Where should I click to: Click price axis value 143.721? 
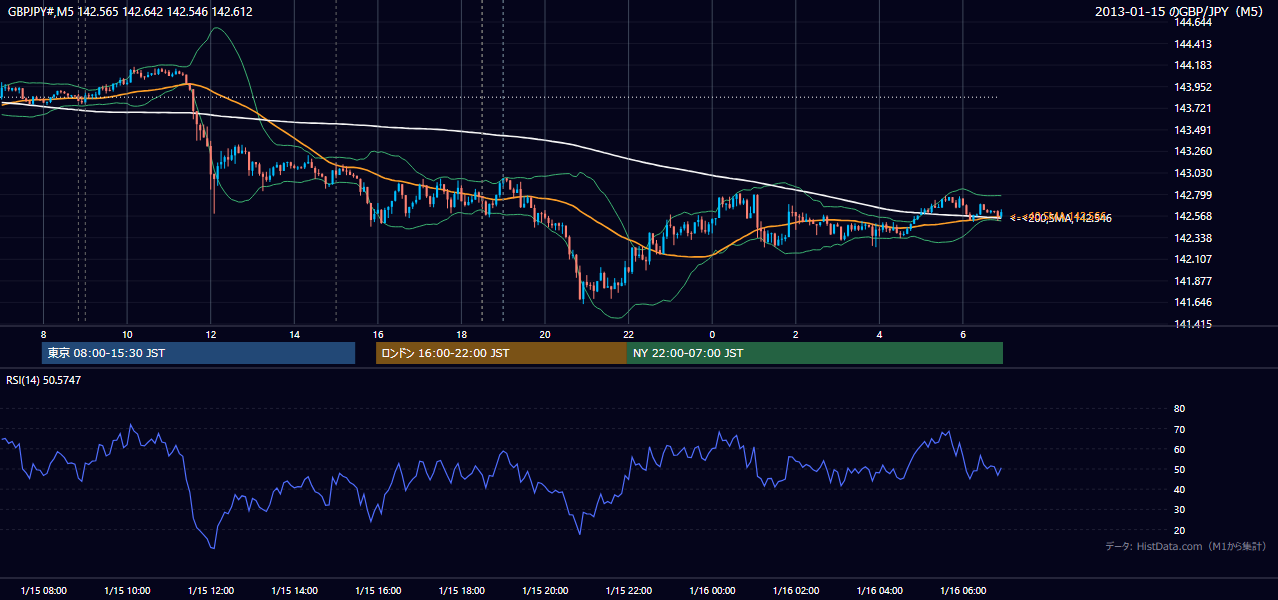click(1194, 108)
